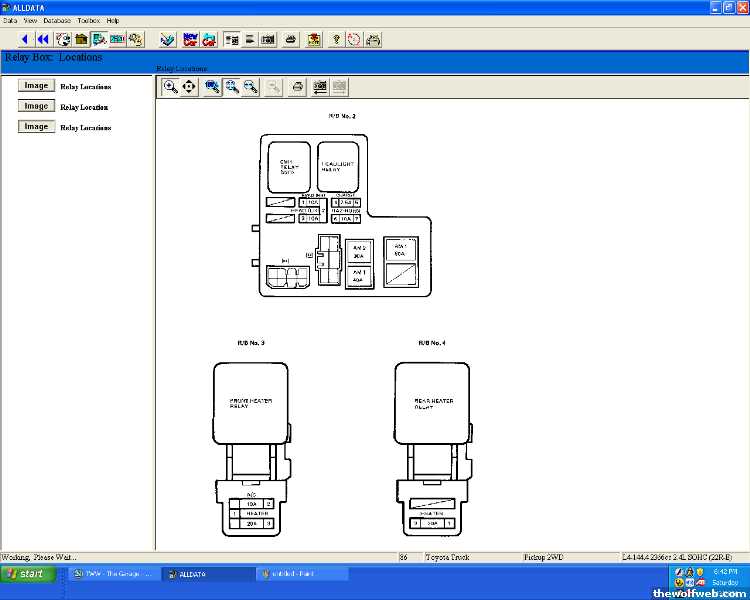Click the first Image button
The width and height of the screenshot is (750, 600).
[x=36, y=86]
